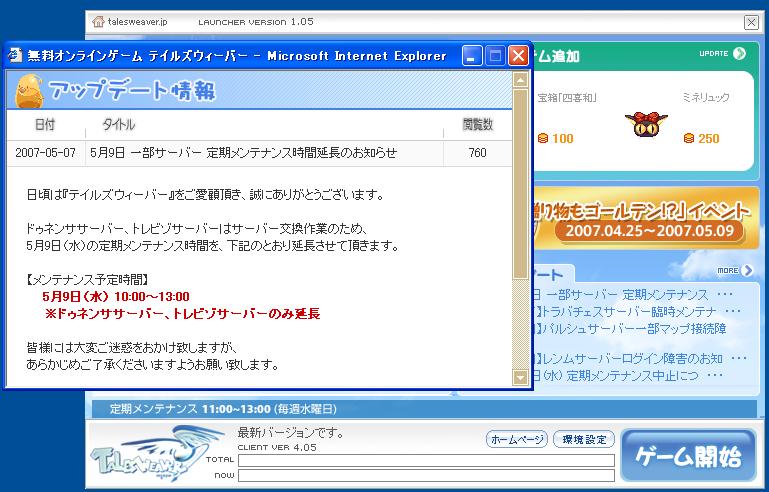This screenshot has height=492, width=769.
Task: Click the scrollbar up arrow in popup
Action: [x=520, y=79]
